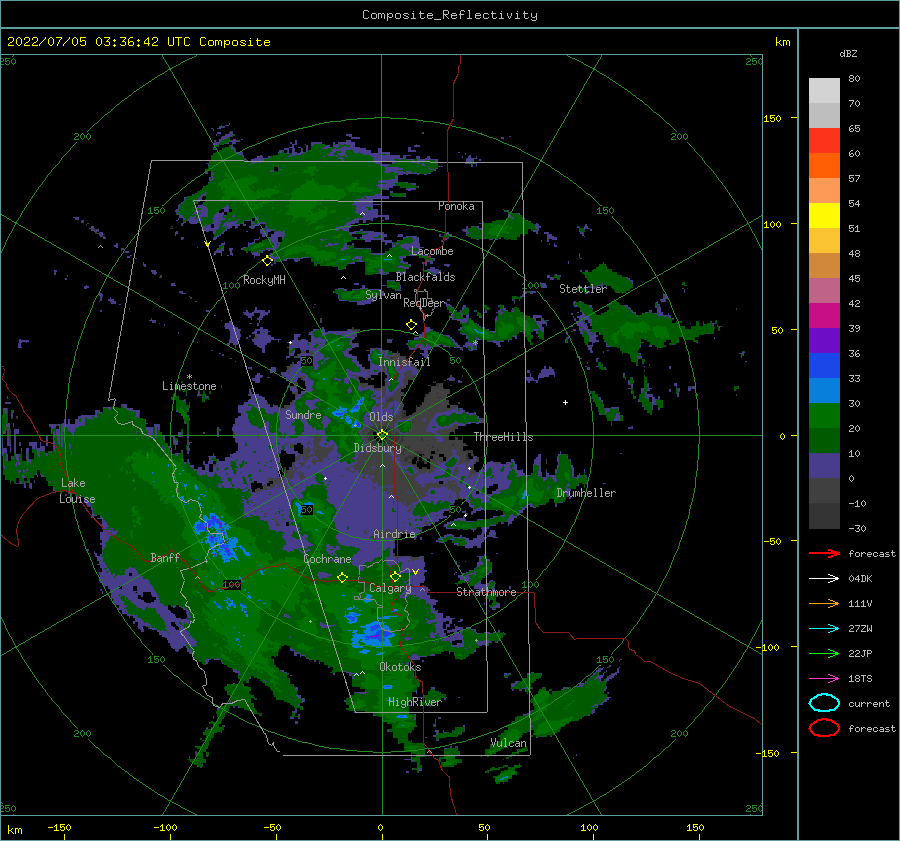This screenshot has height=841, width=900.
Task: Click the HighRiver label
Action: pos(414,702)
